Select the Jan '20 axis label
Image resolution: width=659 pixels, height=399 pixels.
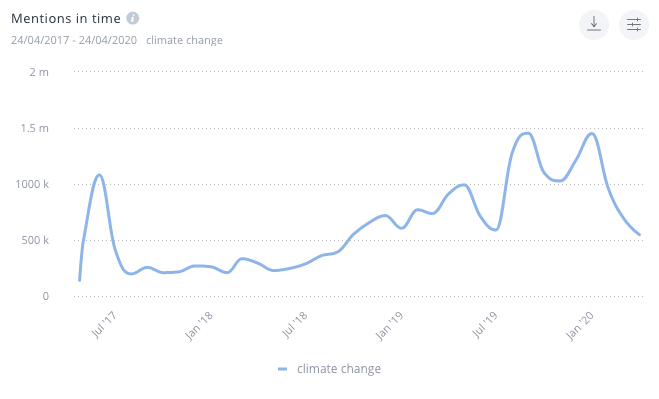pos(580,326)
